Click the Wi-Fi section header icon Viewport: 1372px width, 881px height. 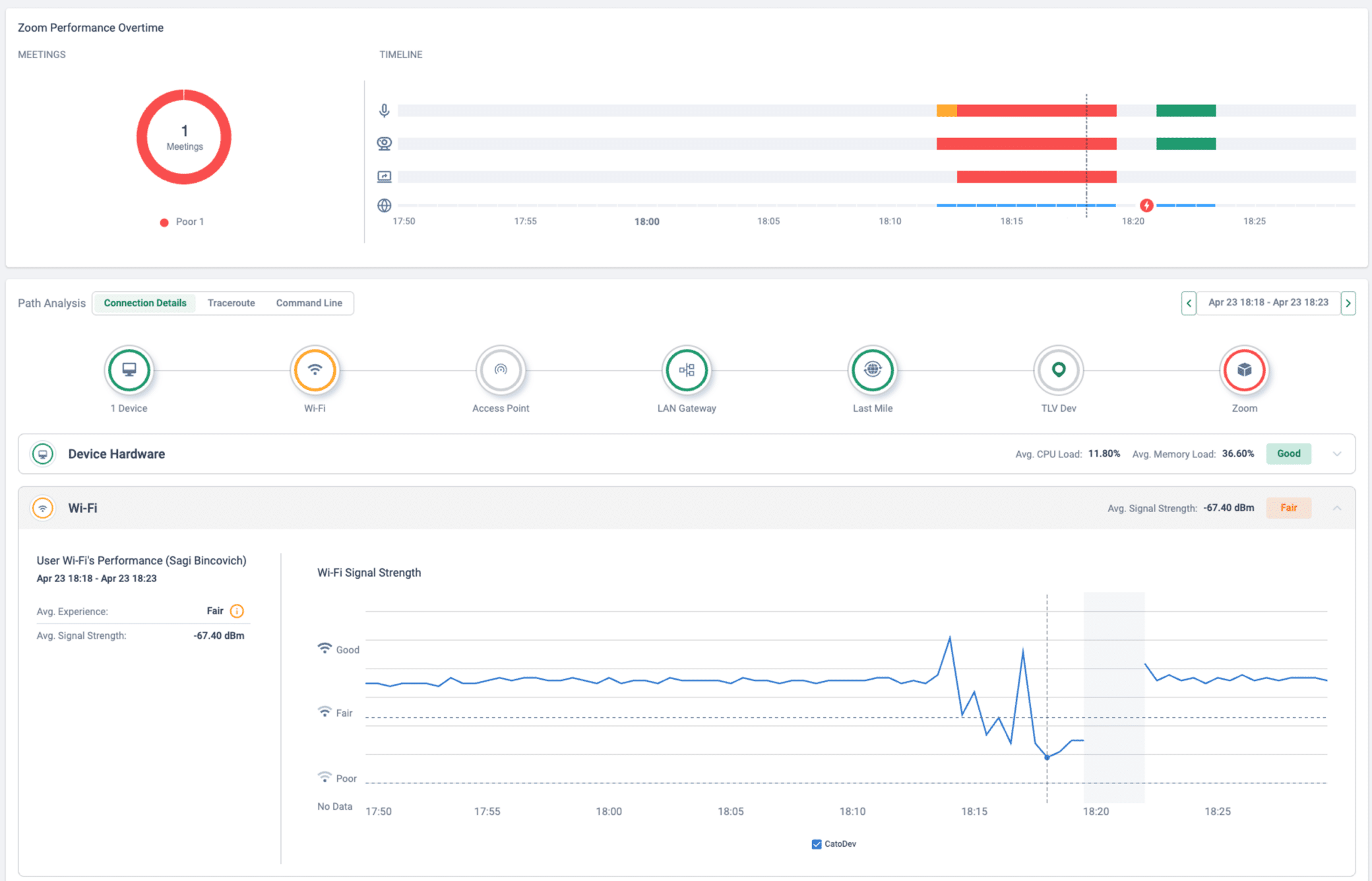coord(43,508)
